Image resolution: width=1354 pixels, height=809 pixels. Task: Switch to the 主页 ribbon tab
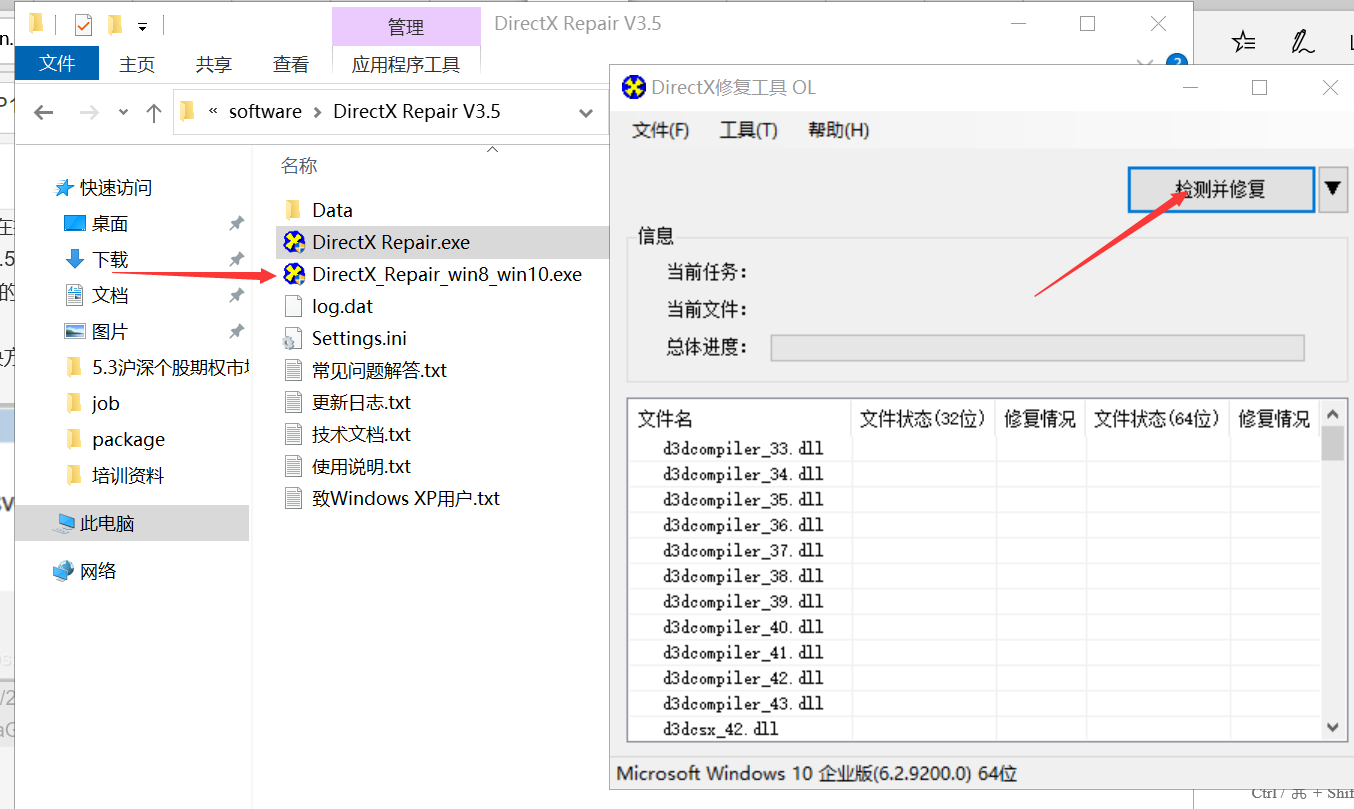click(x=137, y=64)
